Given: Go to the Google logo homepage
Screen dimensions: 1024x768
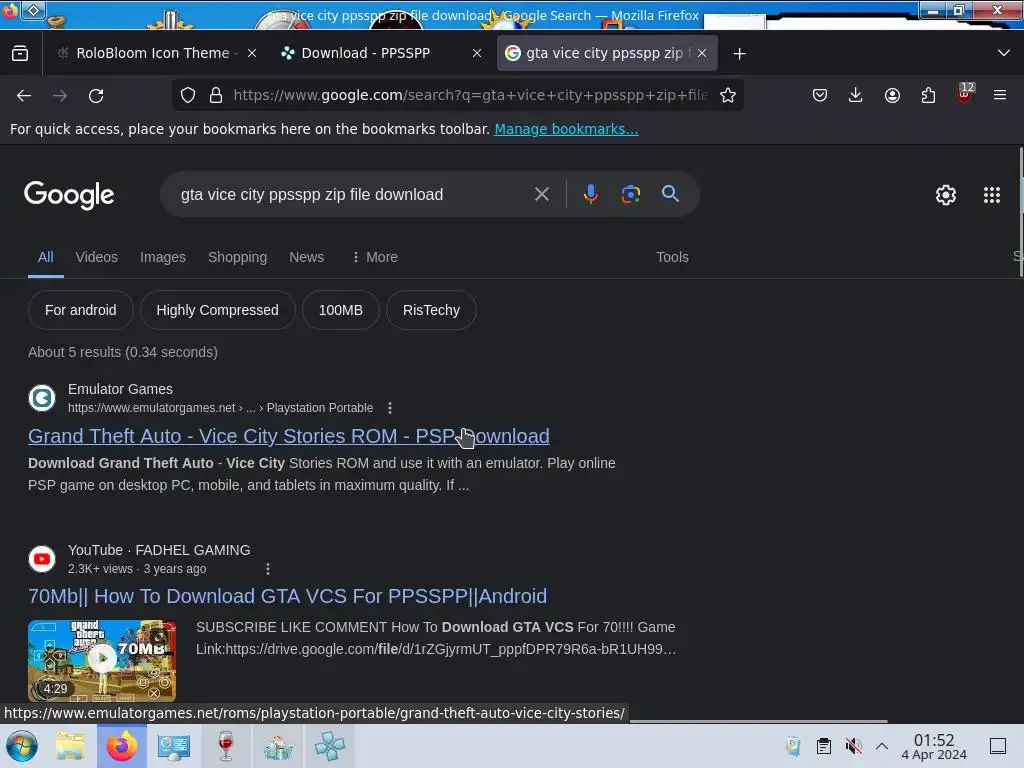Looking at the screenshot, I should tap(69, 195).
